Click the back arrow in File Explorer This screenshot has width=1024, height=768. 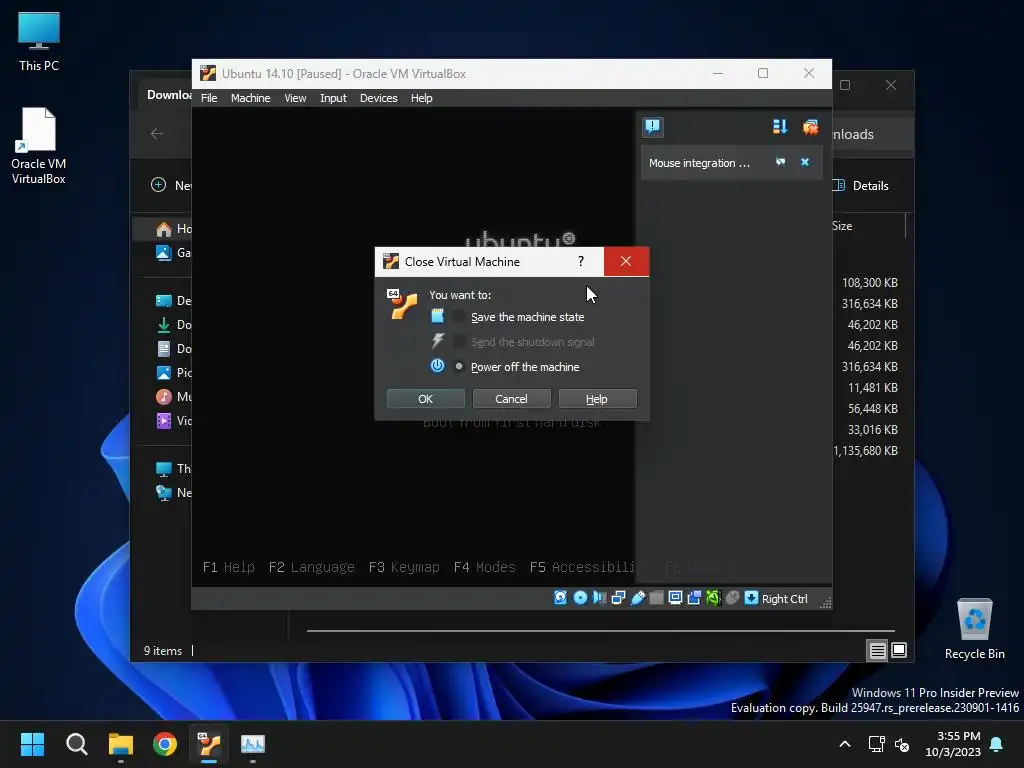(157, 134)
